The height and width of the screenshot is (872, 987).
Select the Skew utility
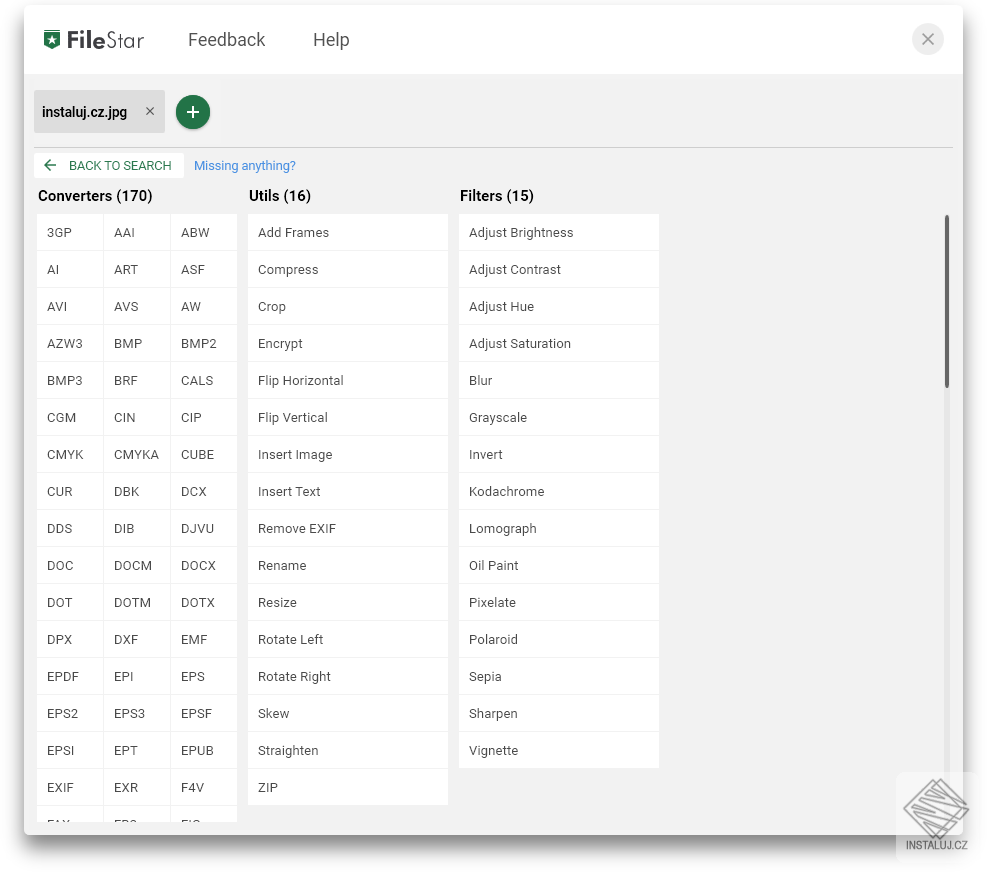tap(348, 713)
